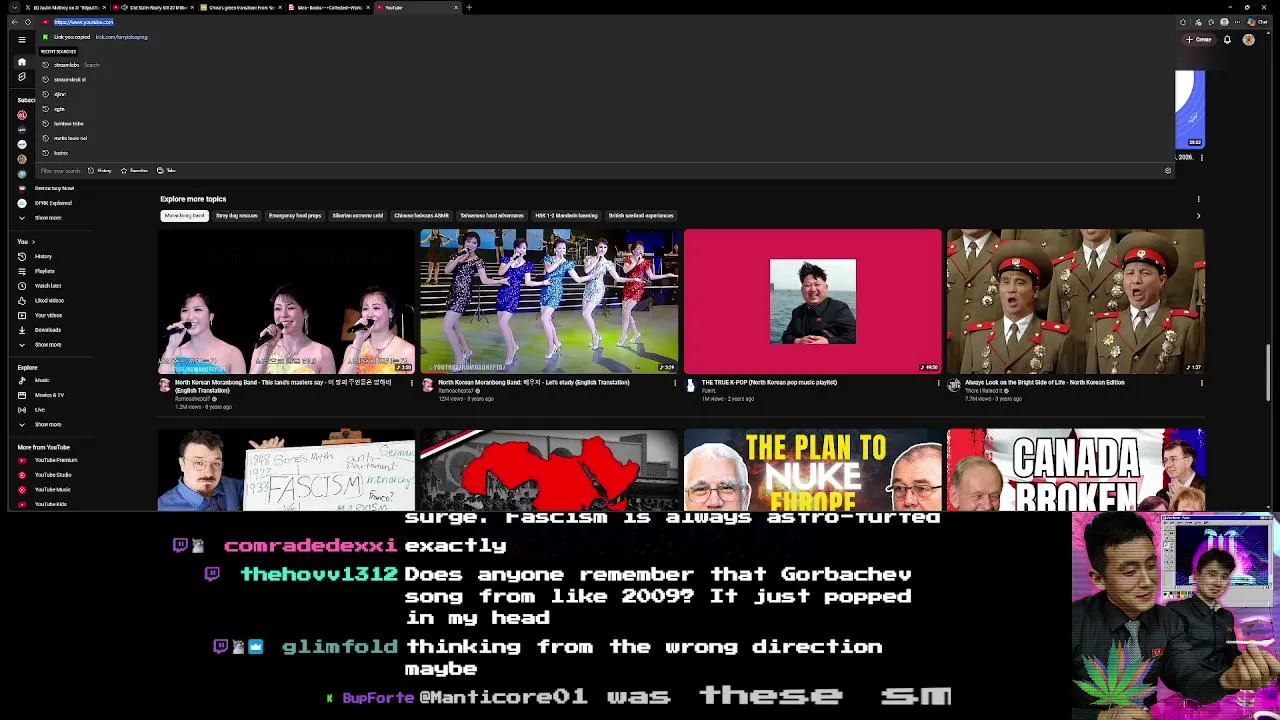Open more options for 'Let's study' video
The image size is (1280, 720).
(x=674, y=383)
